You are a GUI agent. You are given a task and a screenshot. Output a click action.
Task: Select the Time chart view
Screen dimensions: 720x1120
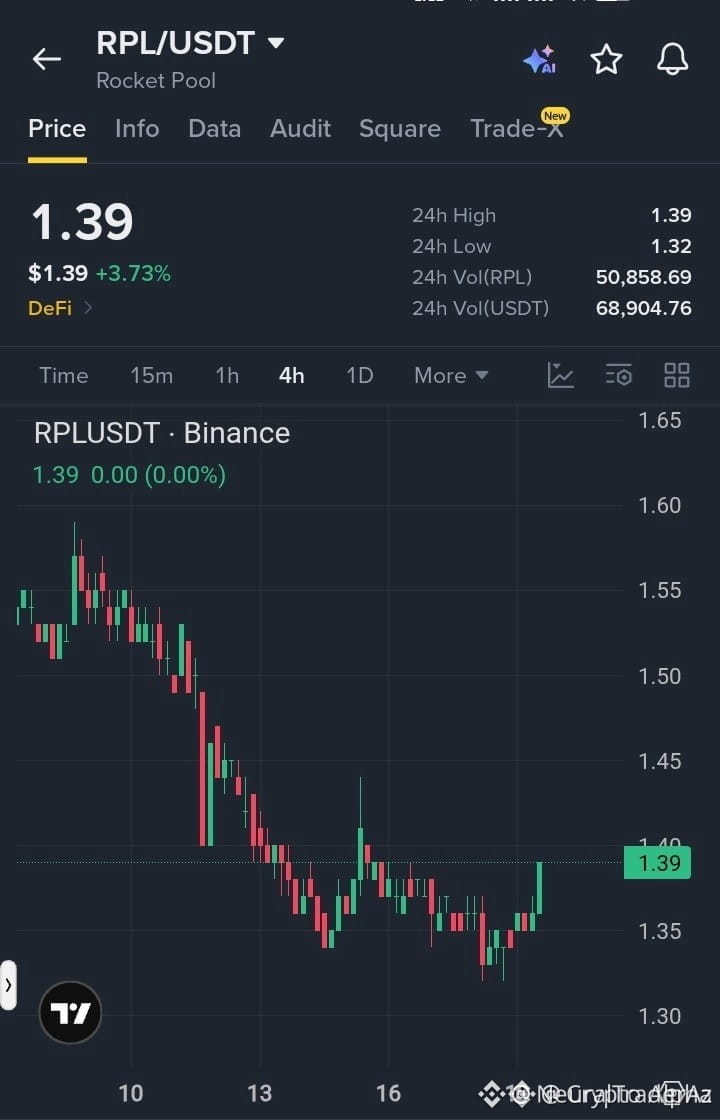64,376
